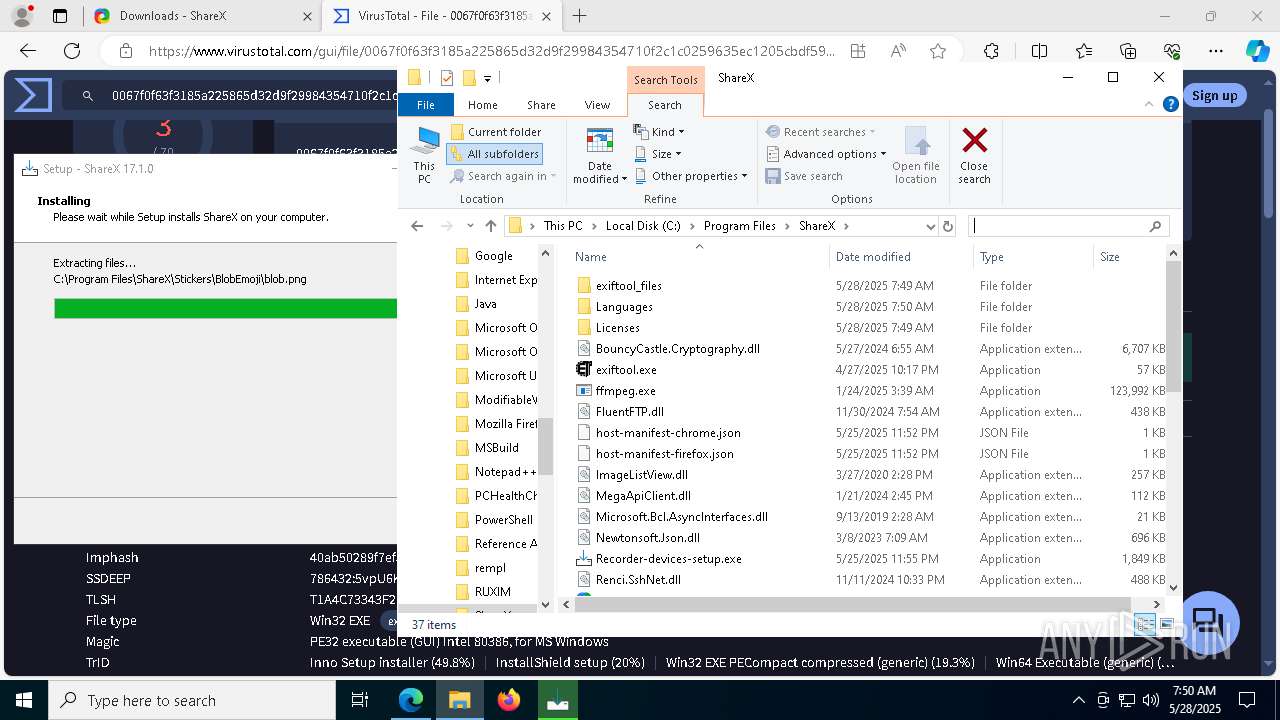Toggle All subfolders search option

[495, 154]
